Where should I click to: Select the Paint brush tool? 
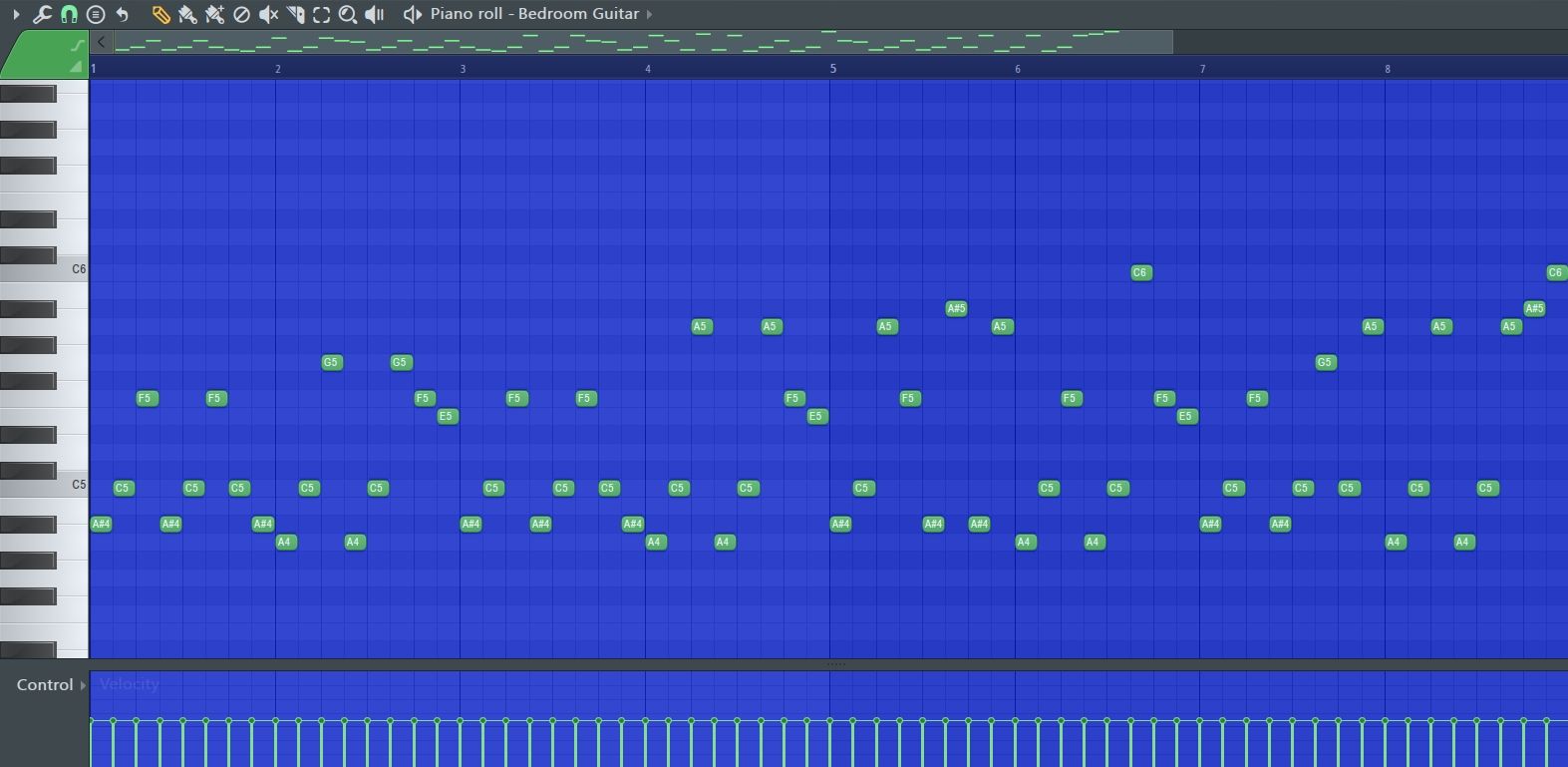click(187, 14)
